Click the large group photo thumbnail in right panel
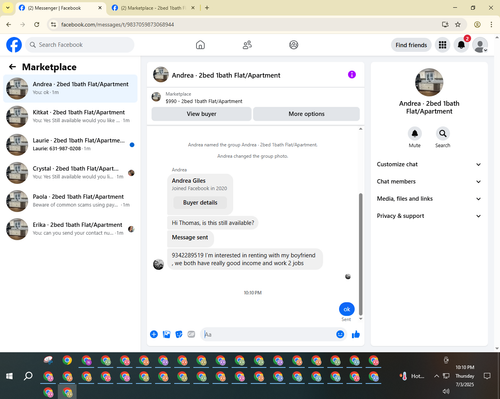The width and height of the screenshot is (500, 399). pos(429,82)
